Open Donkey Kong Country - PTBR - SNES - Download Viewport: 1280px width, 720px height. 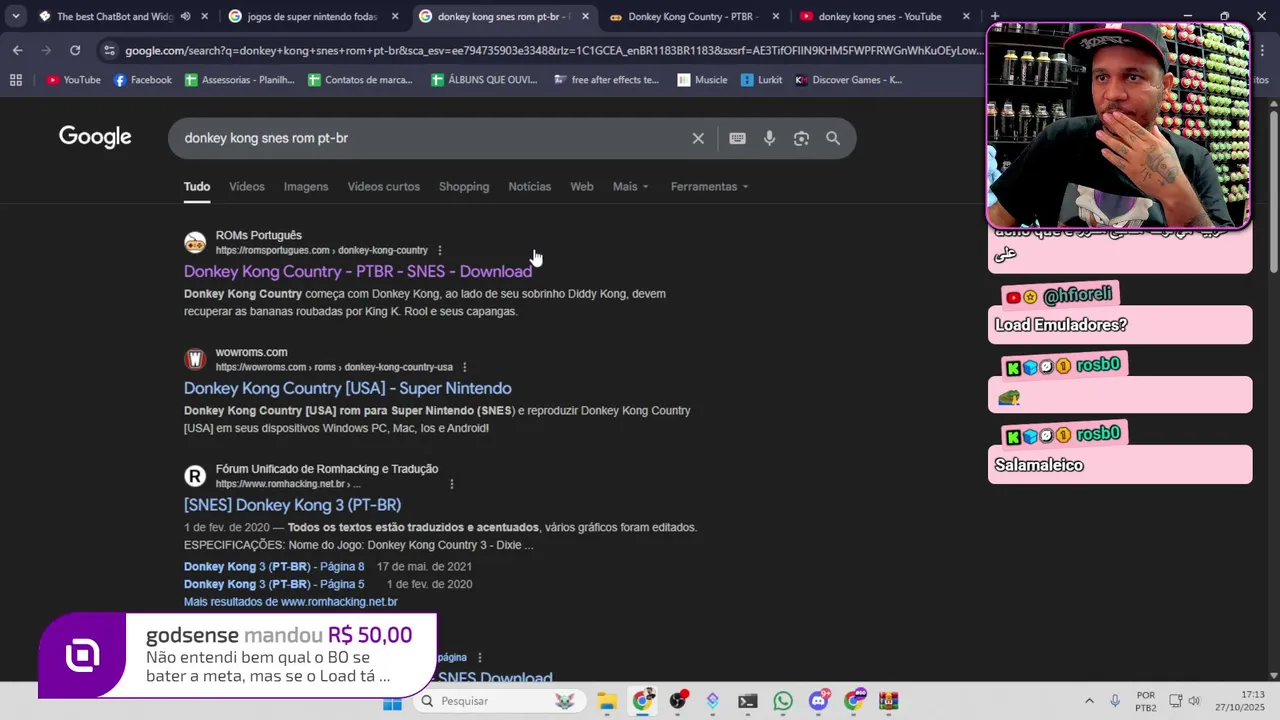click(x=358, y=272)
